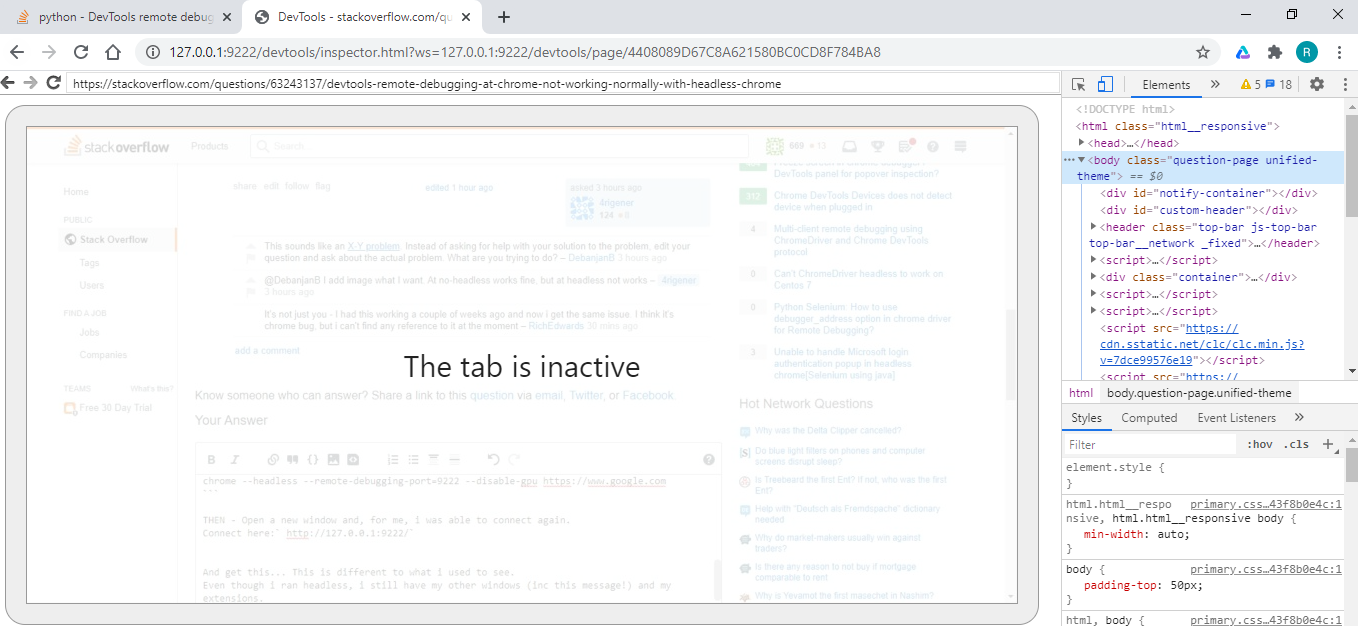Click Chrome's browser forward button
The width and height of the screenshot is (1358, 626).
point(49,52)
